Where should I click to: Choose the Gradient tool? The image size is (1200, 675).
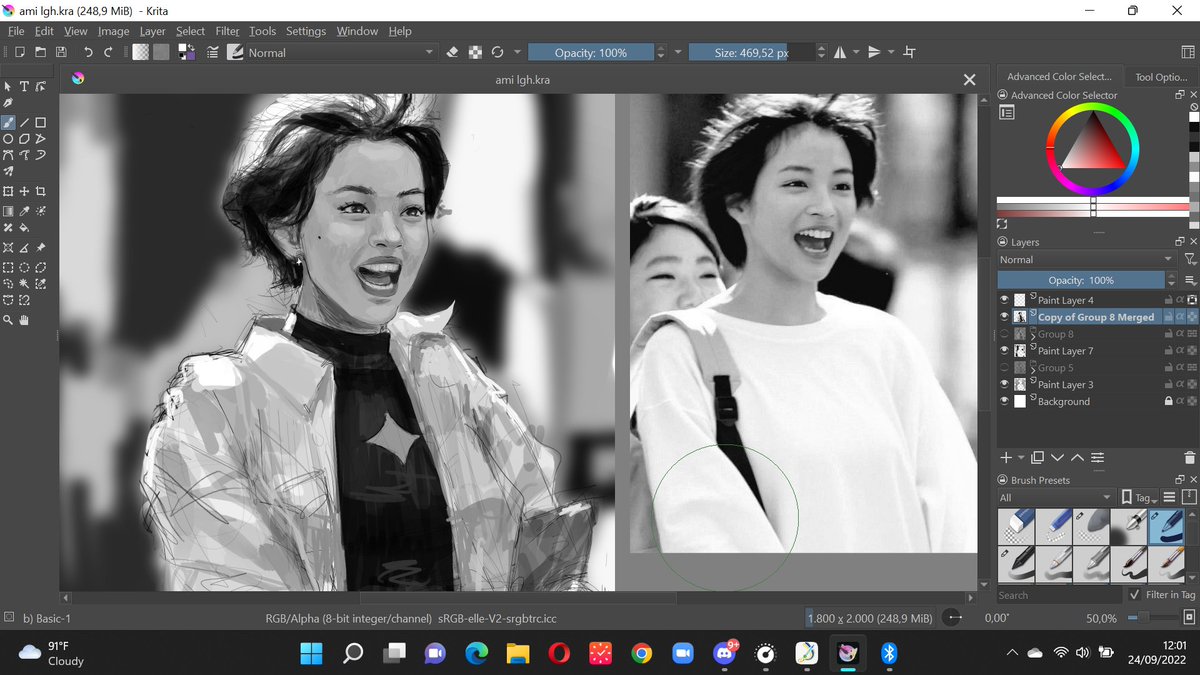(8, 211)
